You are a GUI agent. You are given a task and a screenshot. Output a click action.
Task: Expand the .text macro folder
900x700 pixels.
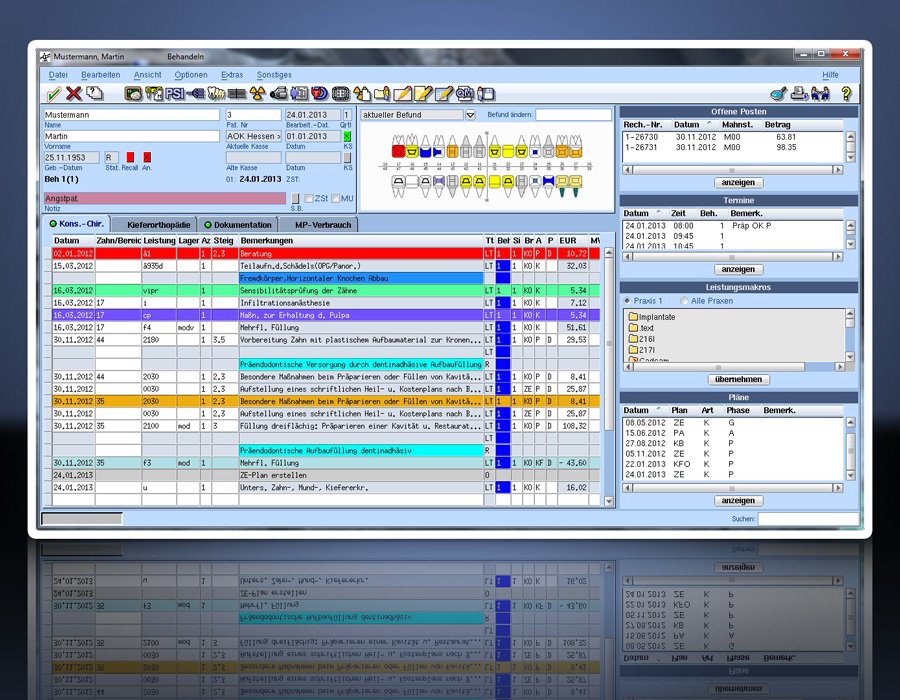pos(641,328)
